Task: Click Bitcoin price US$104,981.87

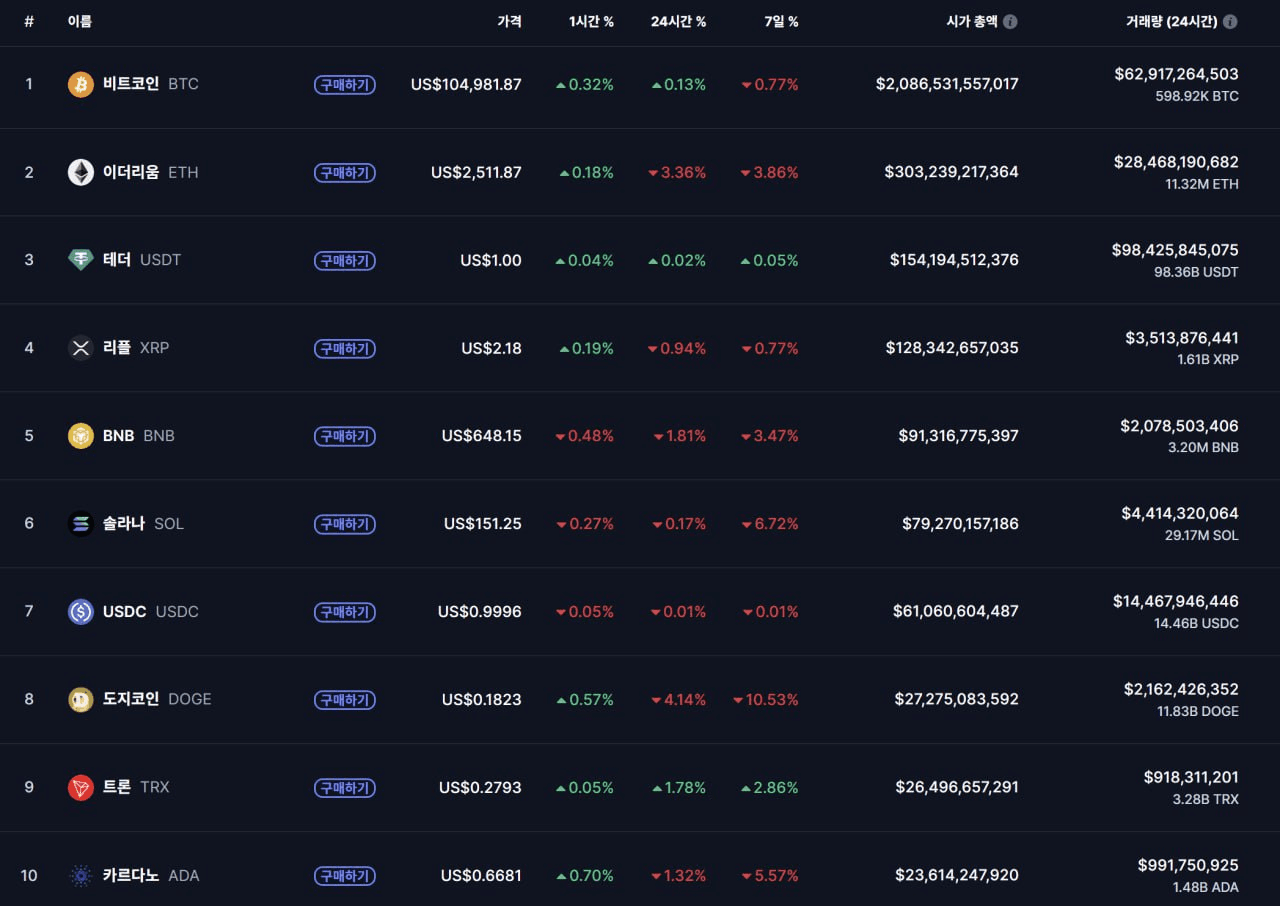Action: pos(466,85)
